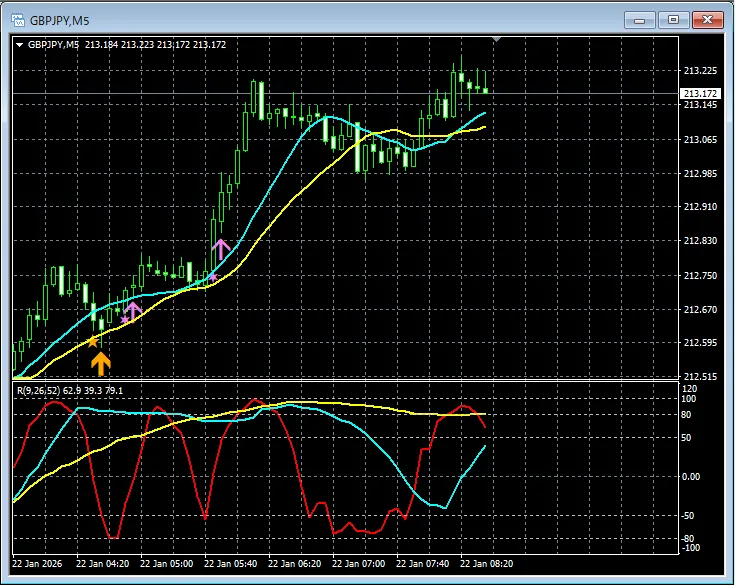Click the 213.225 price scale label
Screen dimensions: 736x585
pos(700,71)
